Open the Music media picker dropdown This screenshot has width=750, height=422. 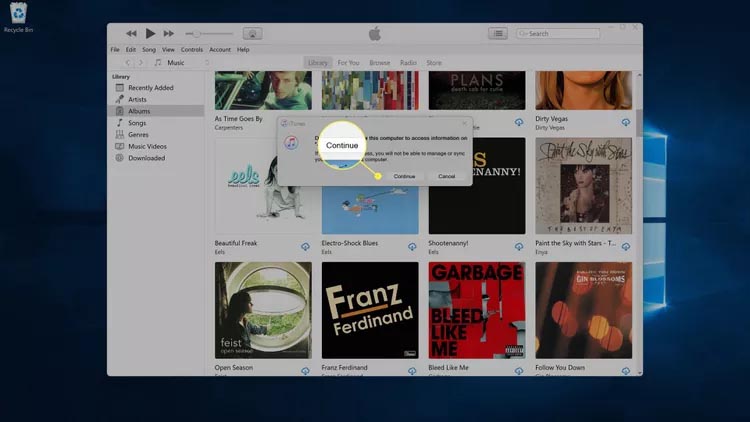tap(182, 63)
